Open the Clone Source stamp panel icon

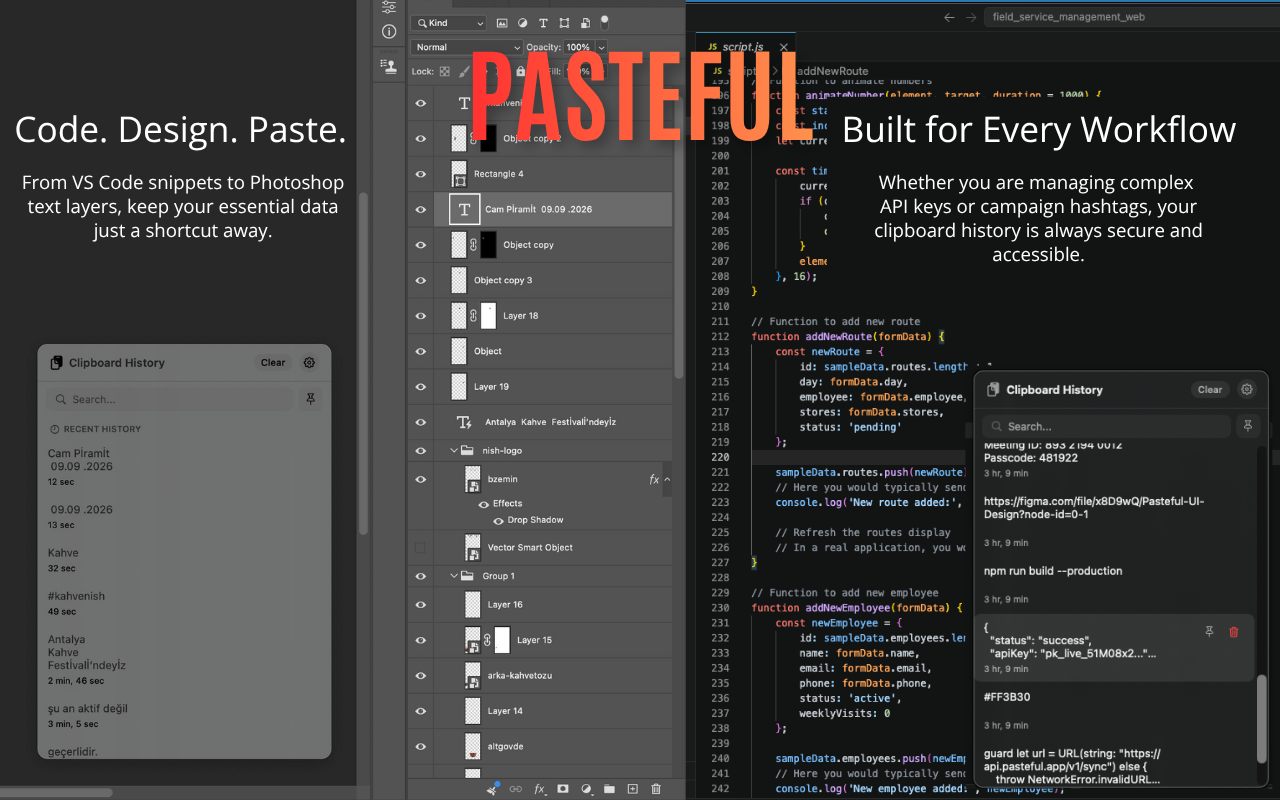coord(389,66)
